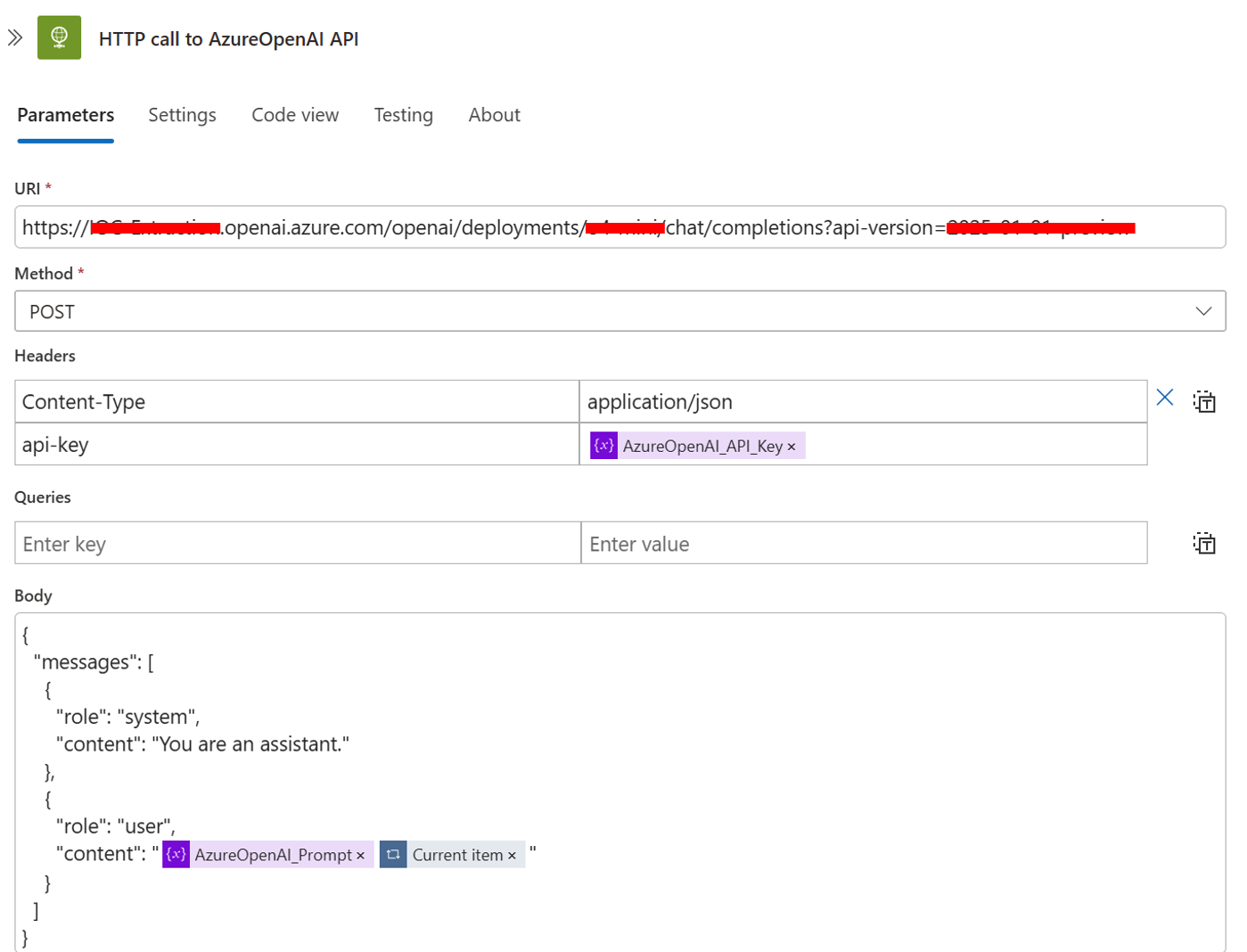The image size is (1247, 952).
Task: Click the "messages" line in Body
Action: [94, 662]
